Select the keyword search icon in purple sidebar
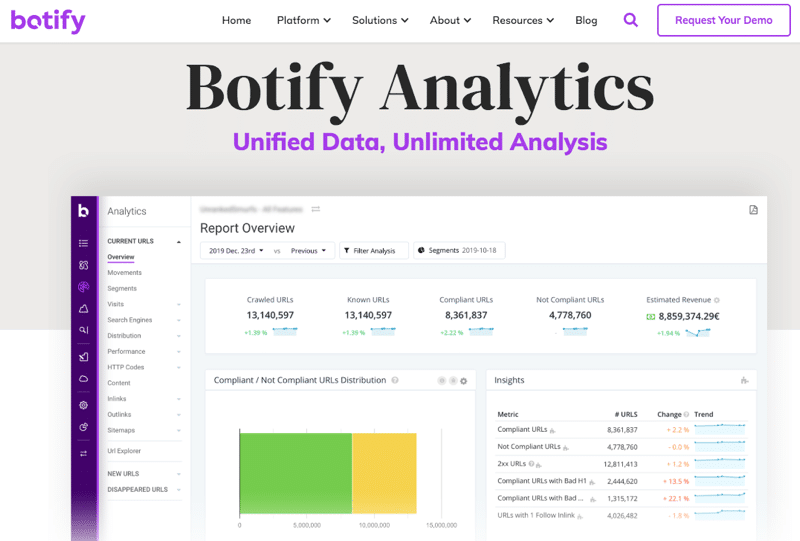800x541 pixels. [84, 330]
